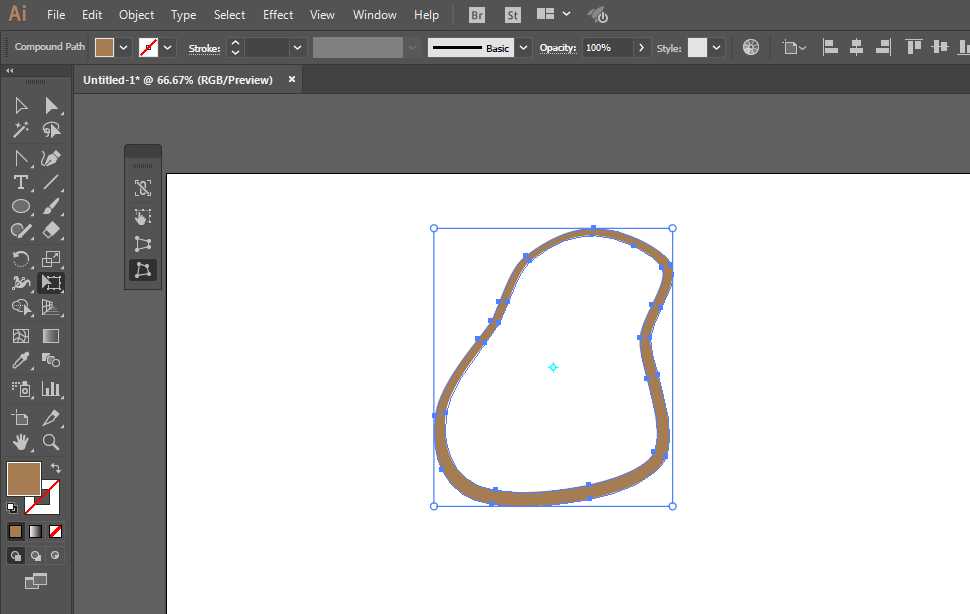The image size is (970, 614).
Task: Open the Object menu
Action: tap(136, 15)
